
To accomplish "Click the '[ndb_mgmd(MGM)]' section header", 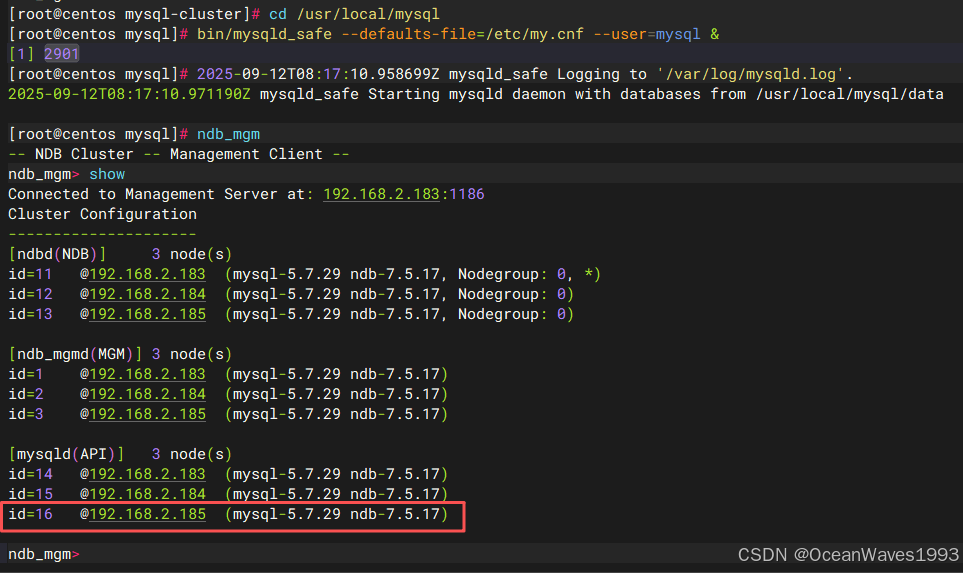I will click(x=76, y=354).
